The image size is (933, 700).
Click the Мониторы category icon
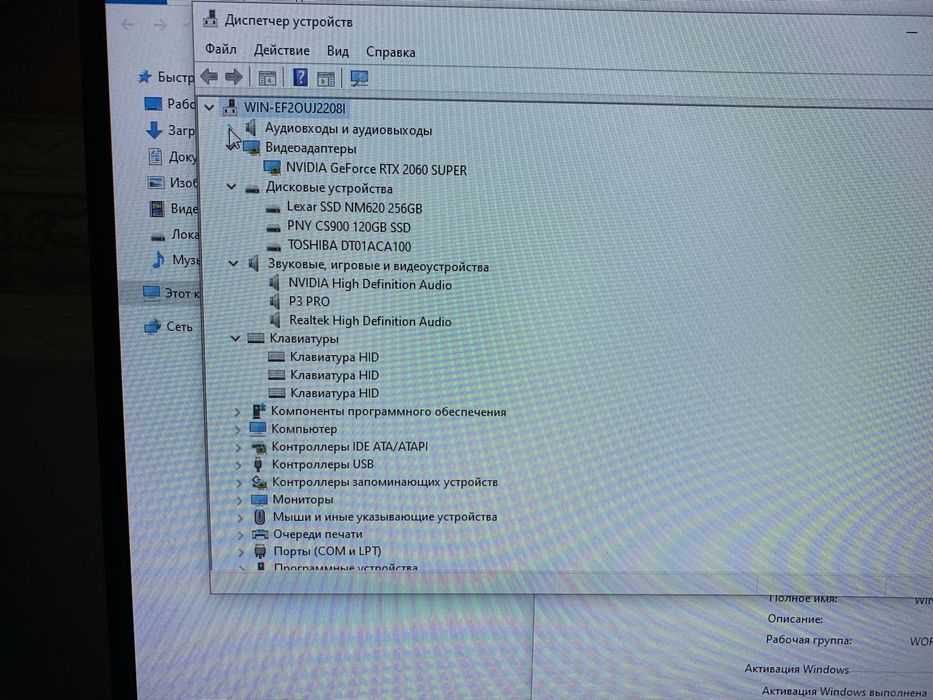pos(259,499)
